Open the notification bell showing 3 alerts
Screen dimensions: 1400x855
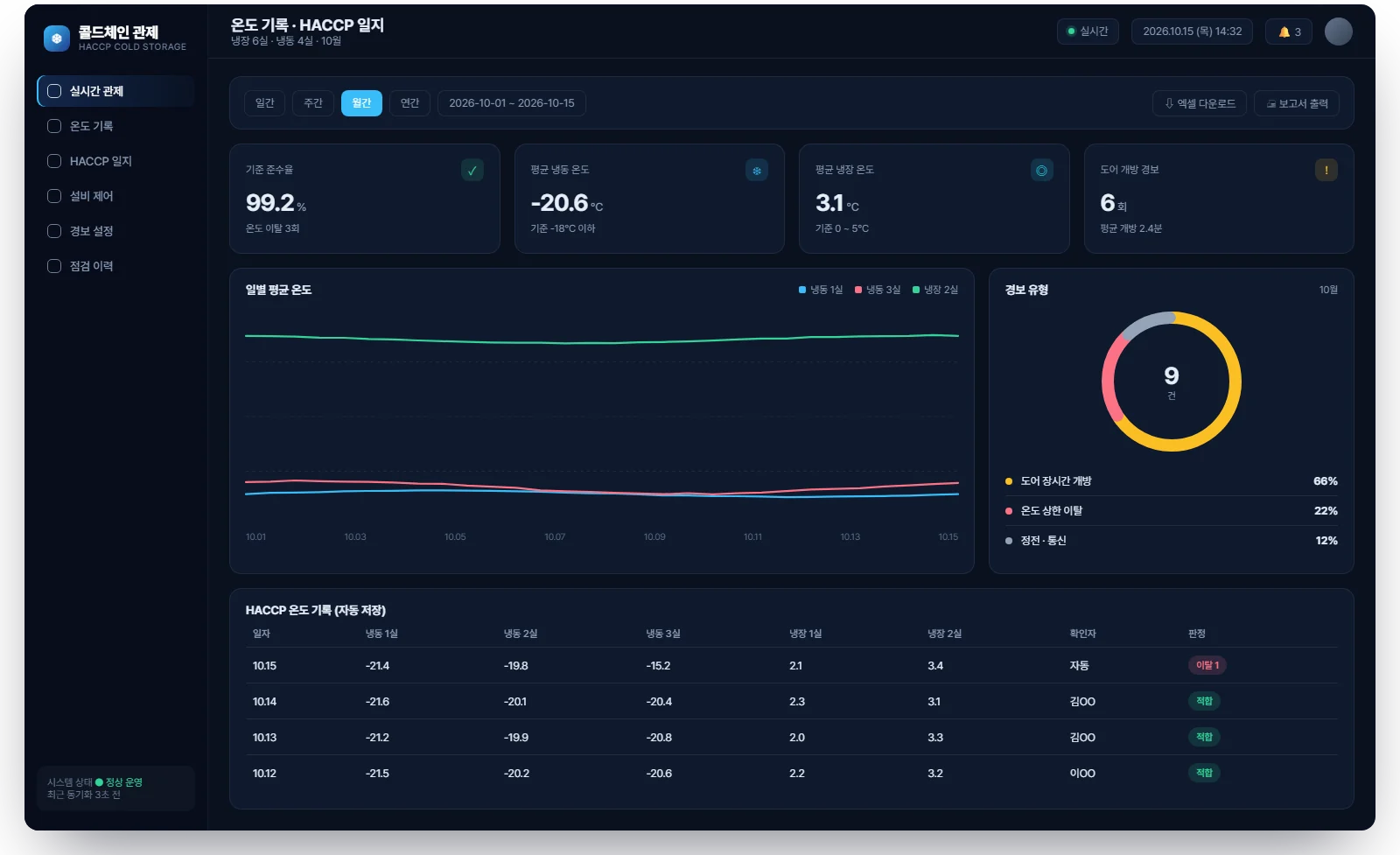[x=1289, y=32]
